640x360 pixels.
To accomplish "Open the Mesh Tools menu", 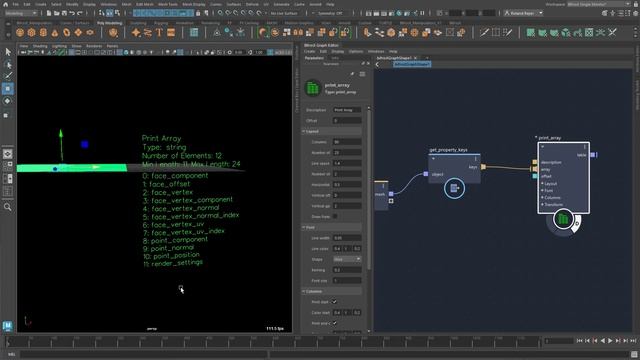I will point(167,4).
